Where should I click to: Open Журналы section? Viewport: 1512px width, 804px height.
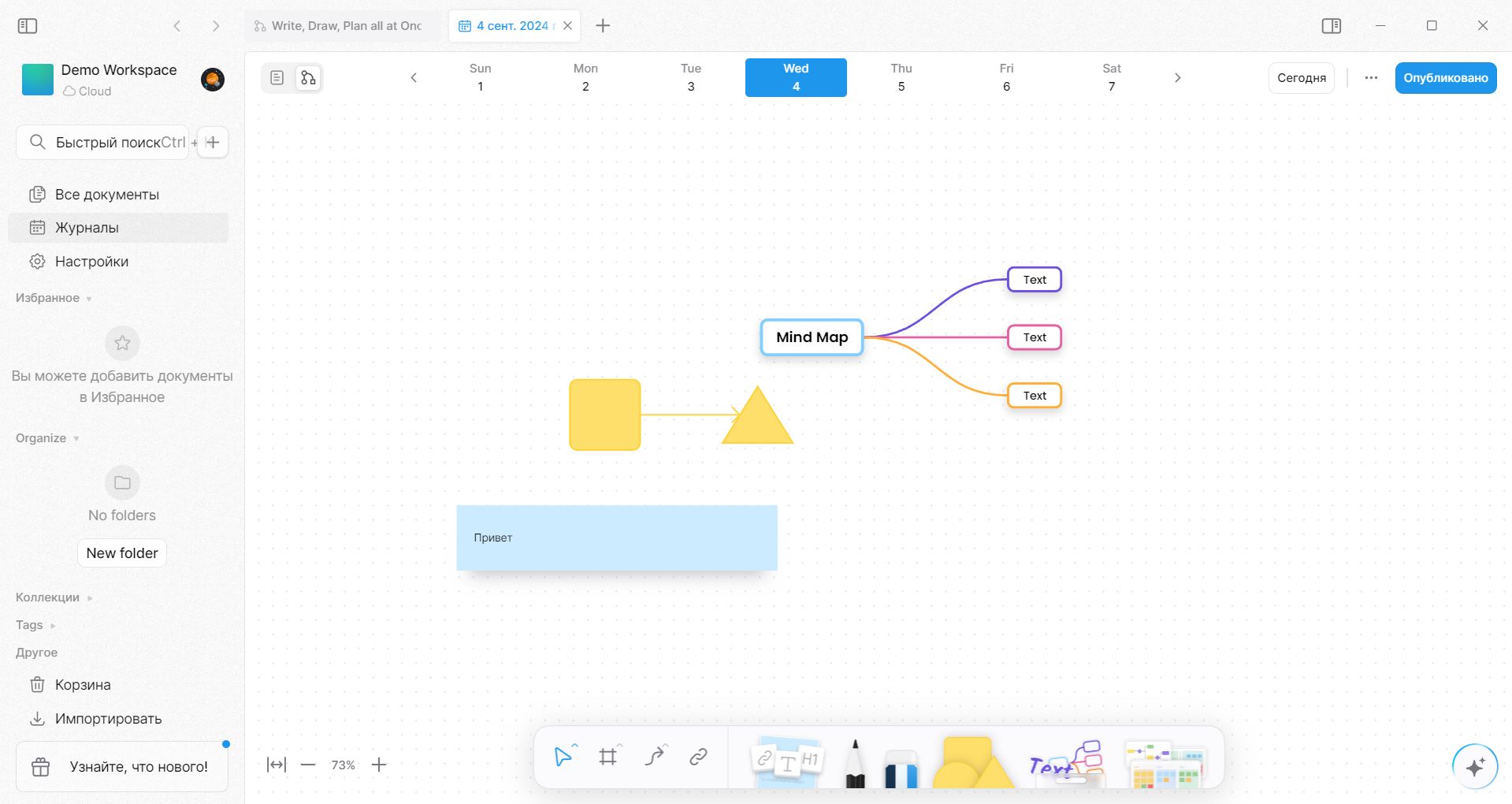[x=118, y=228]
